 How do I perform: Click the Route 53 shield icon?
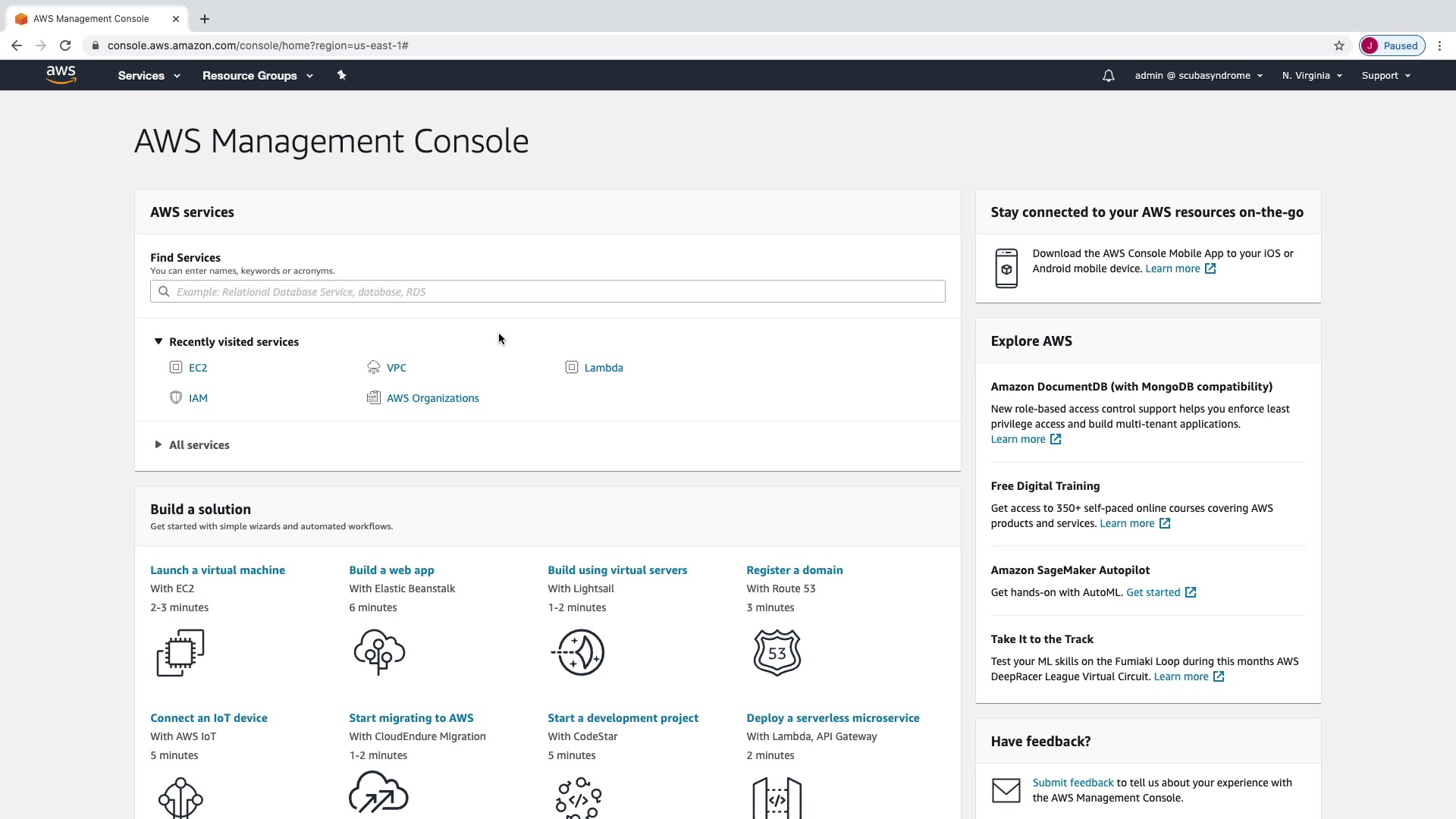pos(777,652)
